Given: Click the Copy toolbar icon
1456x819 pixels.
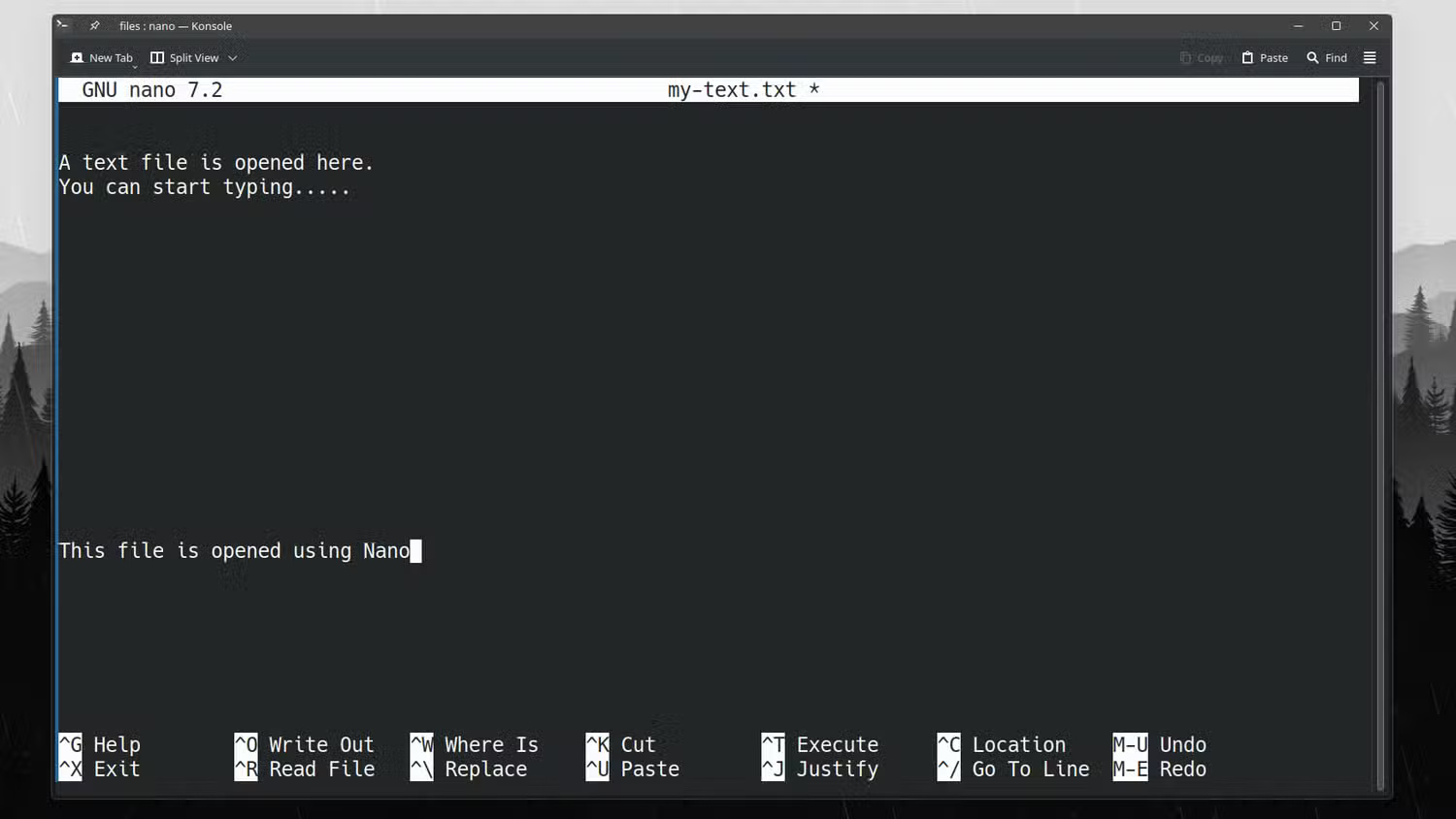Looking at the screenshot, I should pyautogui.click(x=1186, y=58).
